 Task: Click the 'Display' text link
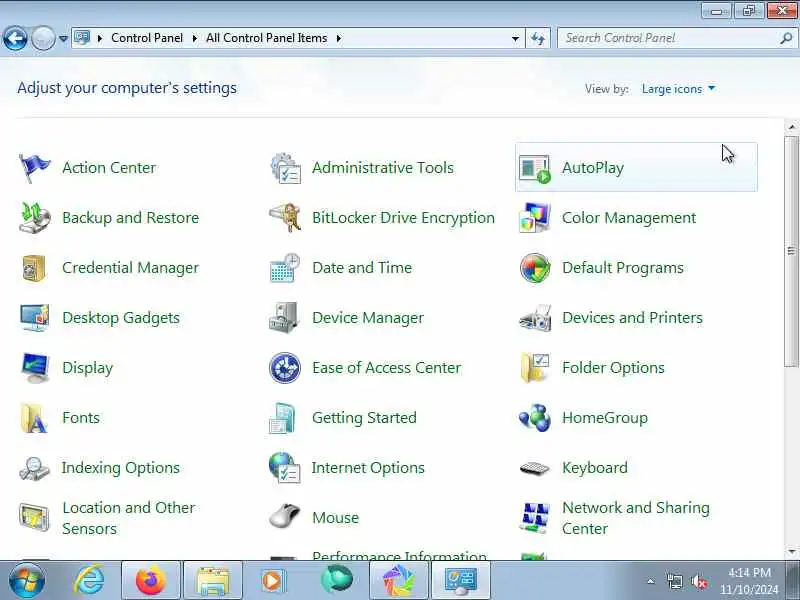pyautogui.click(x=87, y=368)
